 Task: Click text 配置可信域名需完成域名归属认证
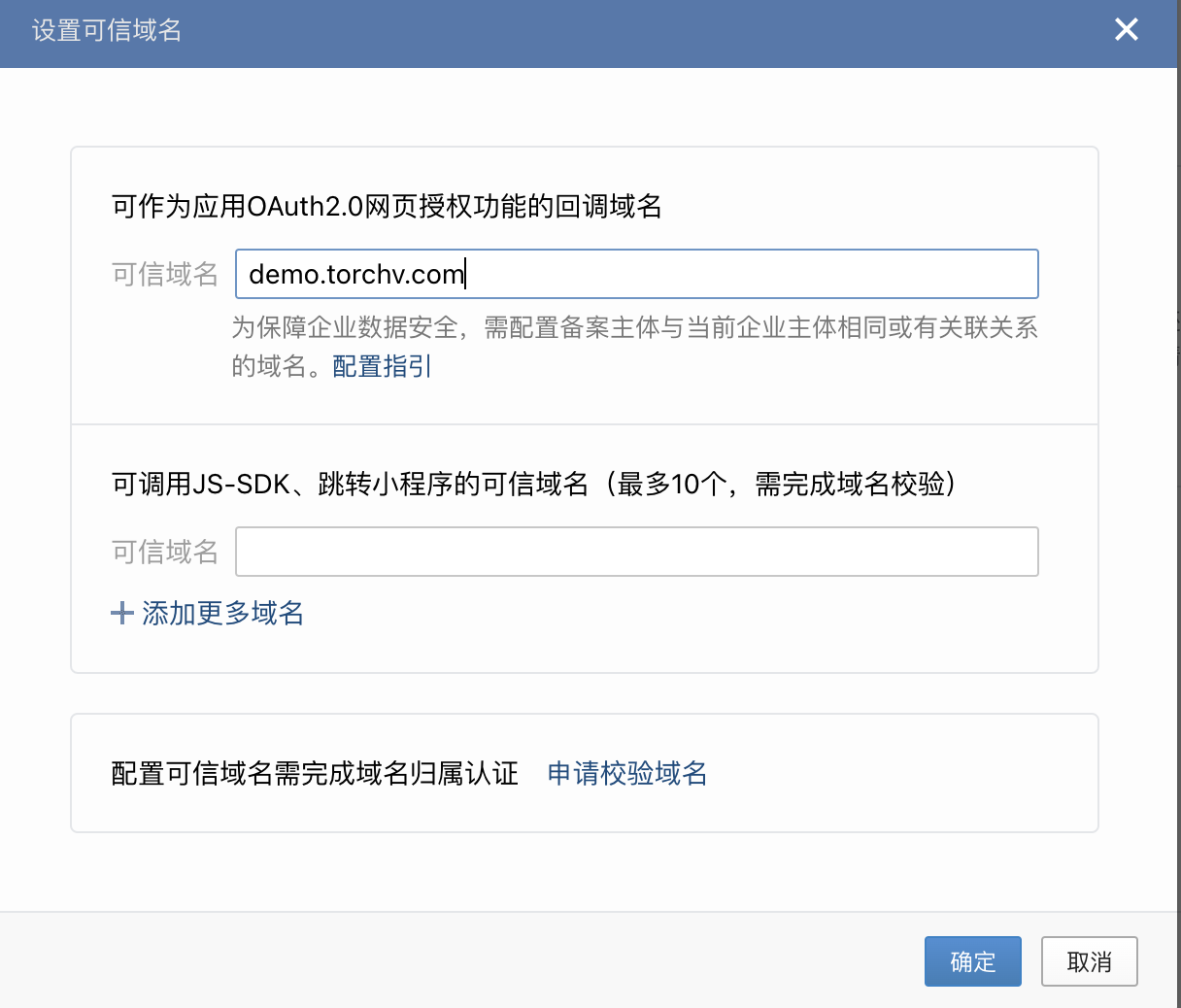tap(316, 773)
